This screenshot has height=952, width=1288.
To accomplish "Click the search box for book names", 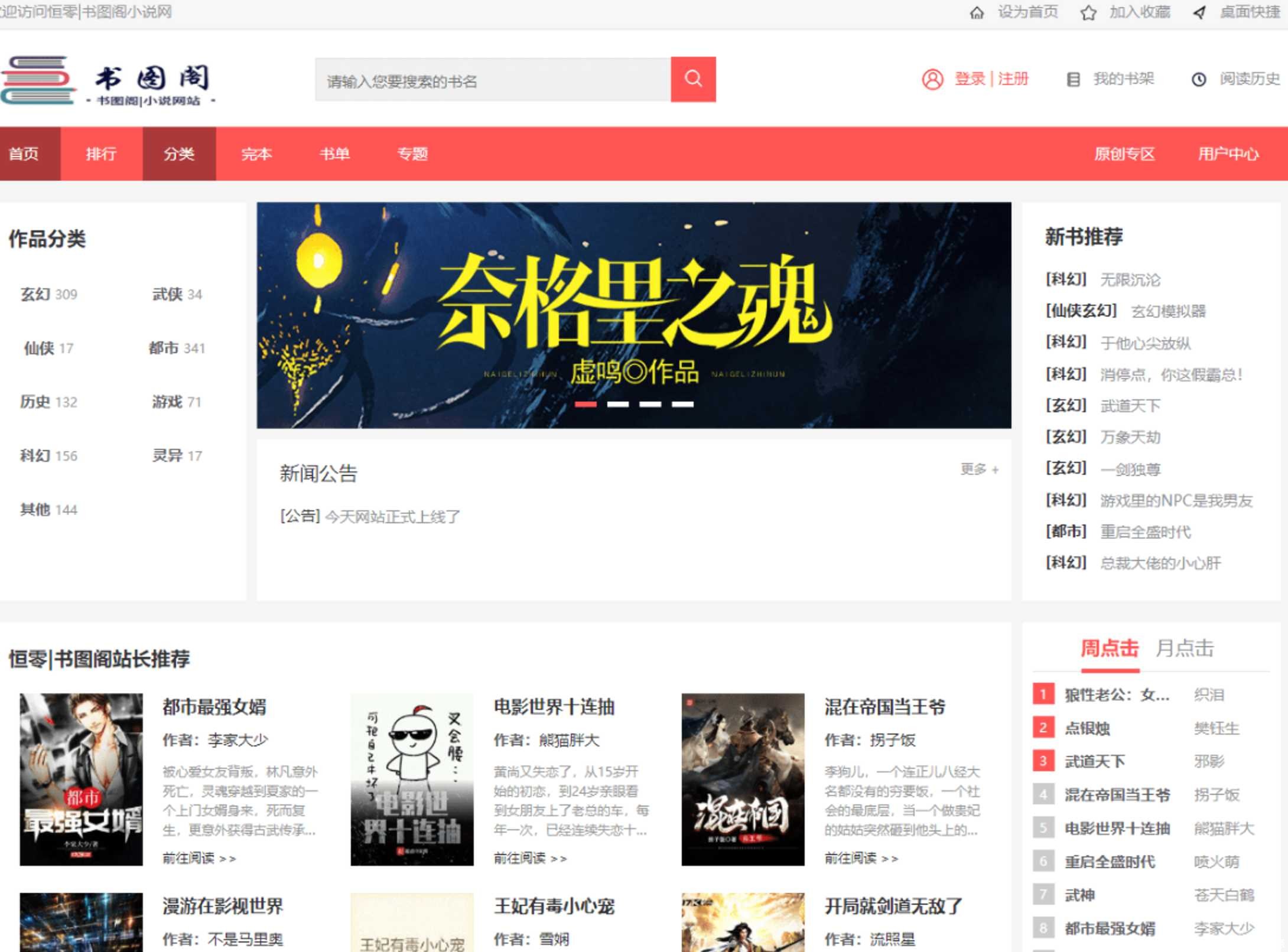I will [x=493, y=80].
